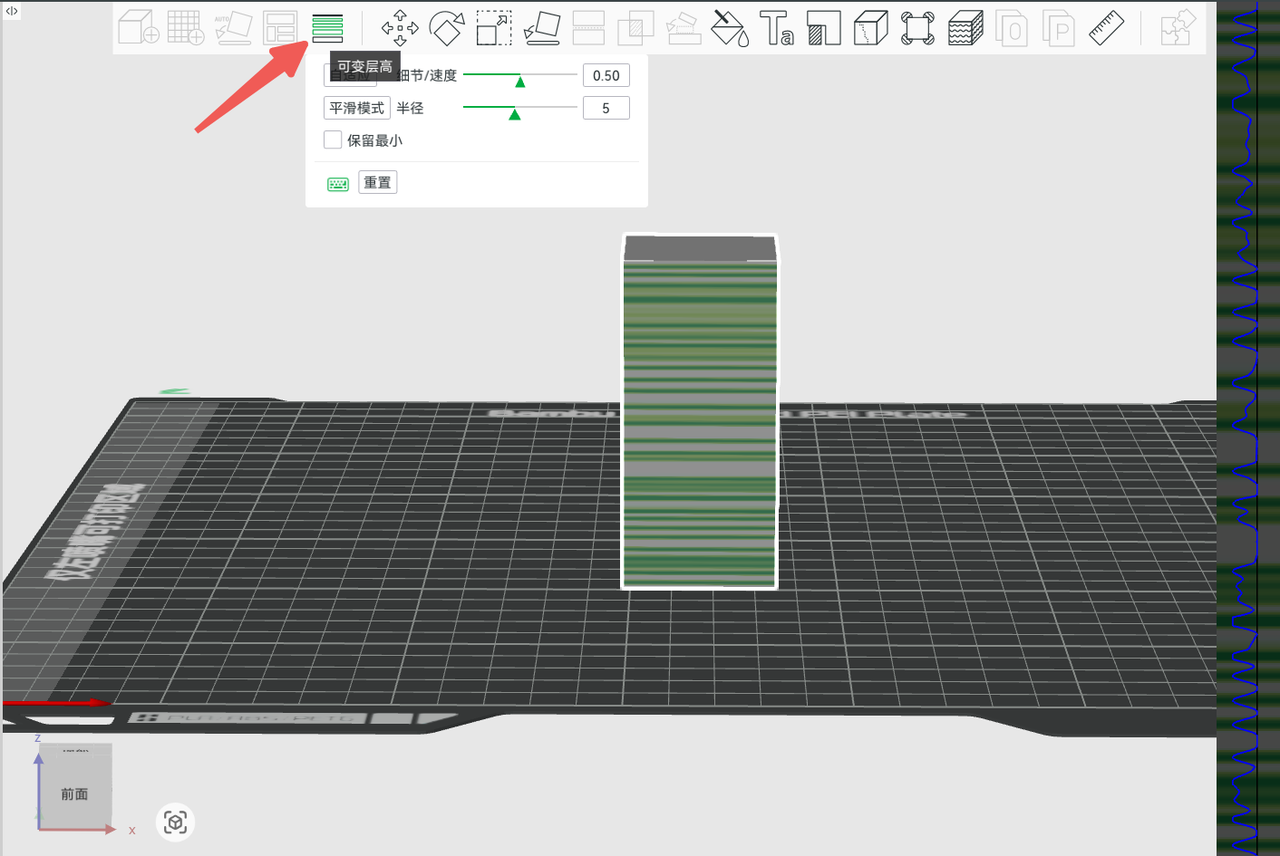Click the wavy layered cube icon
The image size is (1280, 856).
(965, 27)
